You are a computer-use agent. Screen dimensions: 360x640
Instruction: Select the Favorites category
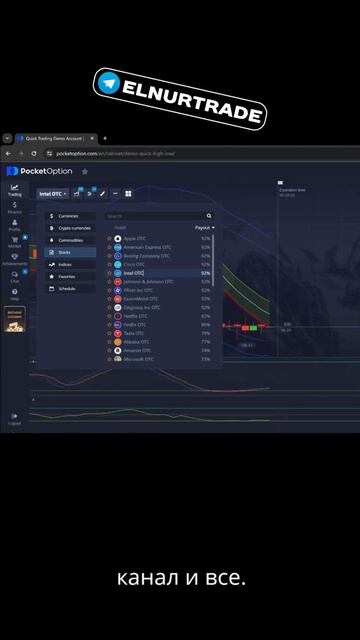(70, 276)
